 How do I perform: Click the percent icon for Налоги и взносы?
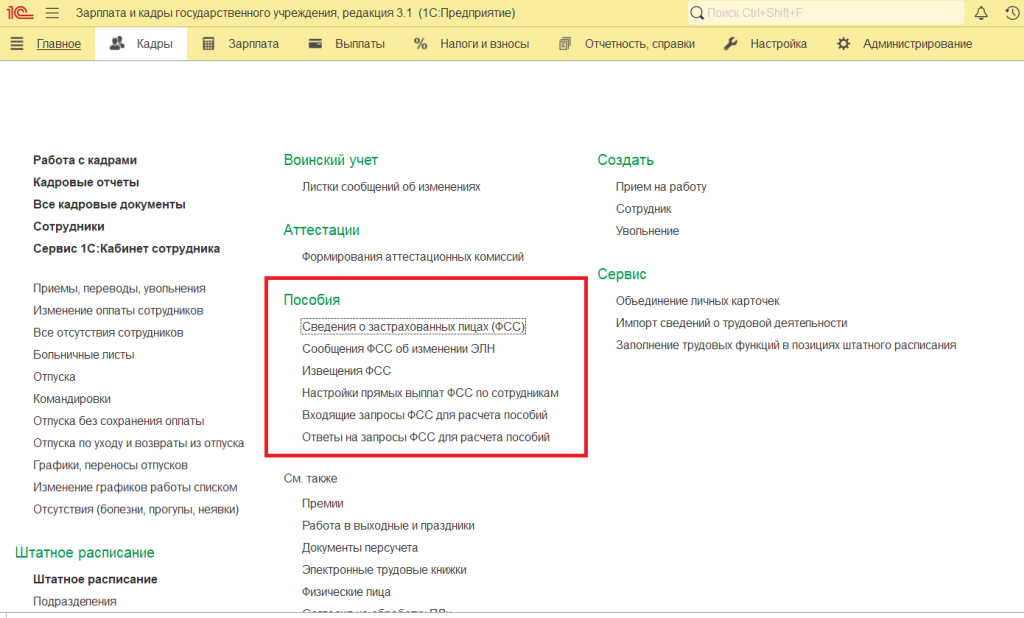420,44
